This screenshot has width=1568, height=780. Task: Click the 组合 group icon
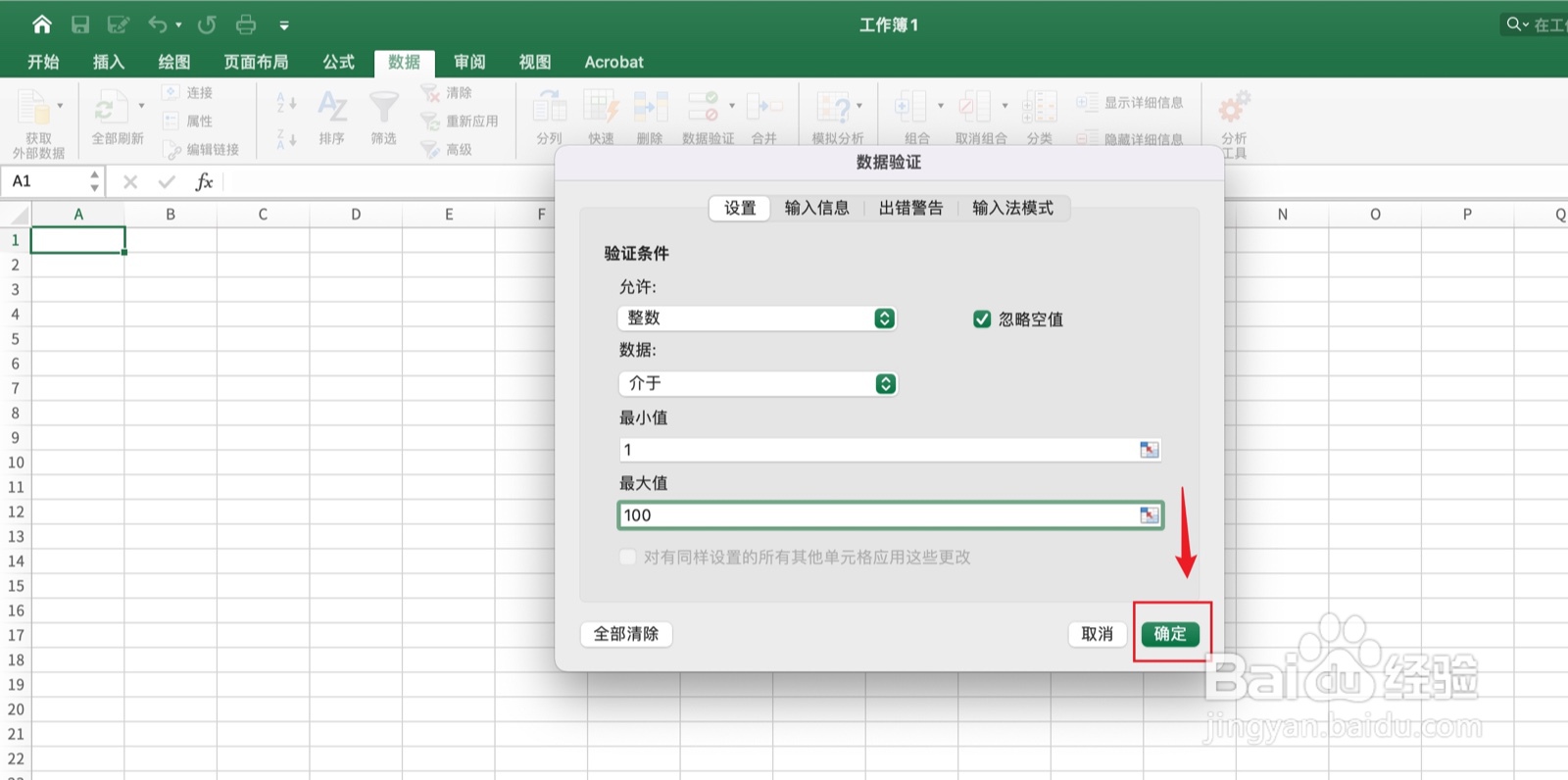pyautogui.click(x=910, y=107)
